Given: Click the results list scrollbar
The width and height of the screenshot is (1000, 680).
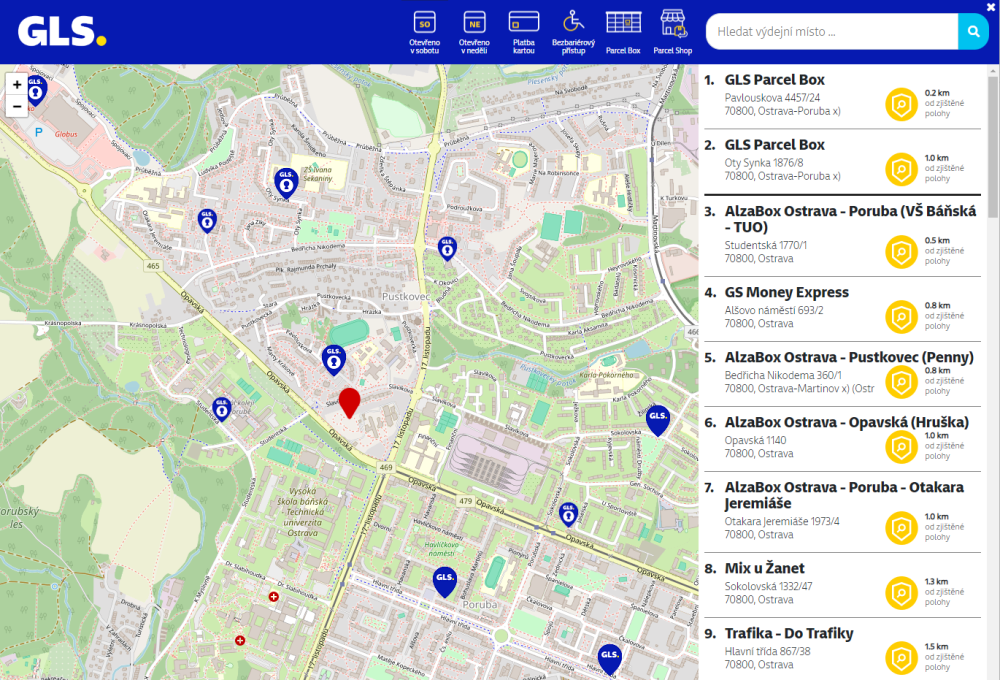Looking at the screenshot, I should [993, 147].
